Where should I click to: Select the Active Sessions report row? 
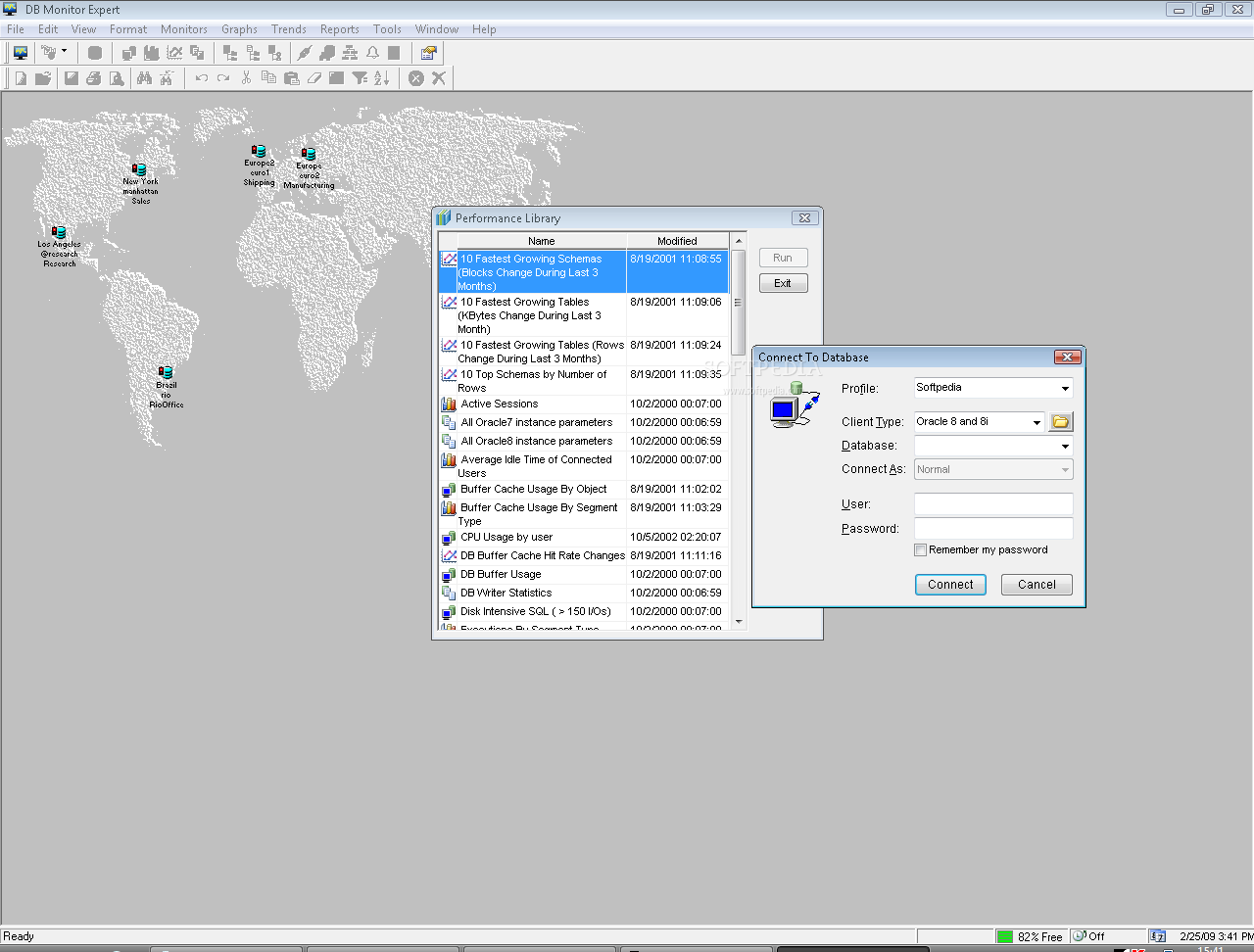499,404
